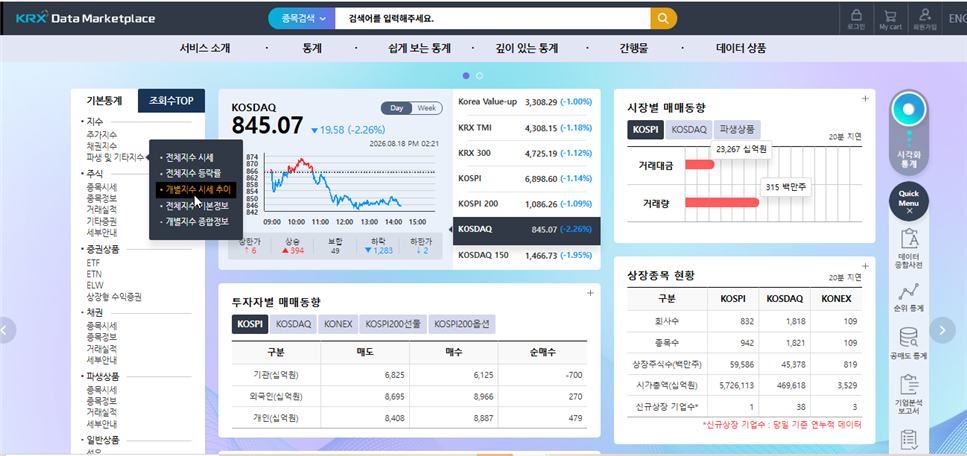The width and height of the screenshot is (967, 456).
Task: Select KOSPI200선물 tab
Action: coord(393,324)
